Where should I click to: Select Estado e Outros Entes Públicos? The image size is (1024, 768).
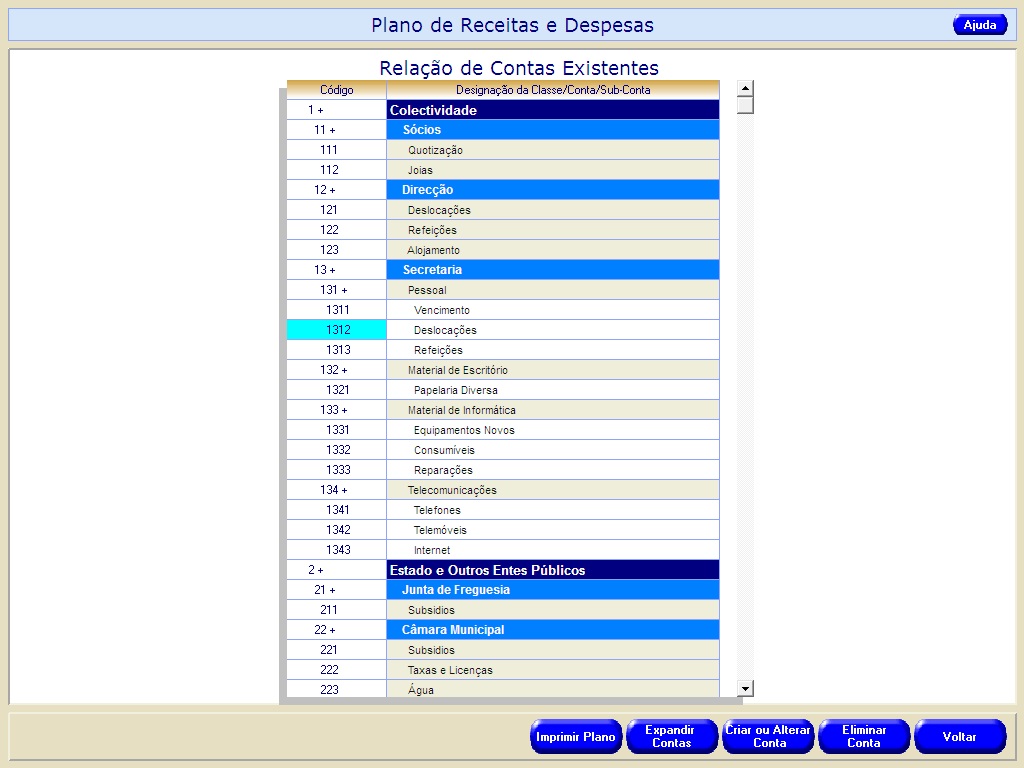[552, 570]
